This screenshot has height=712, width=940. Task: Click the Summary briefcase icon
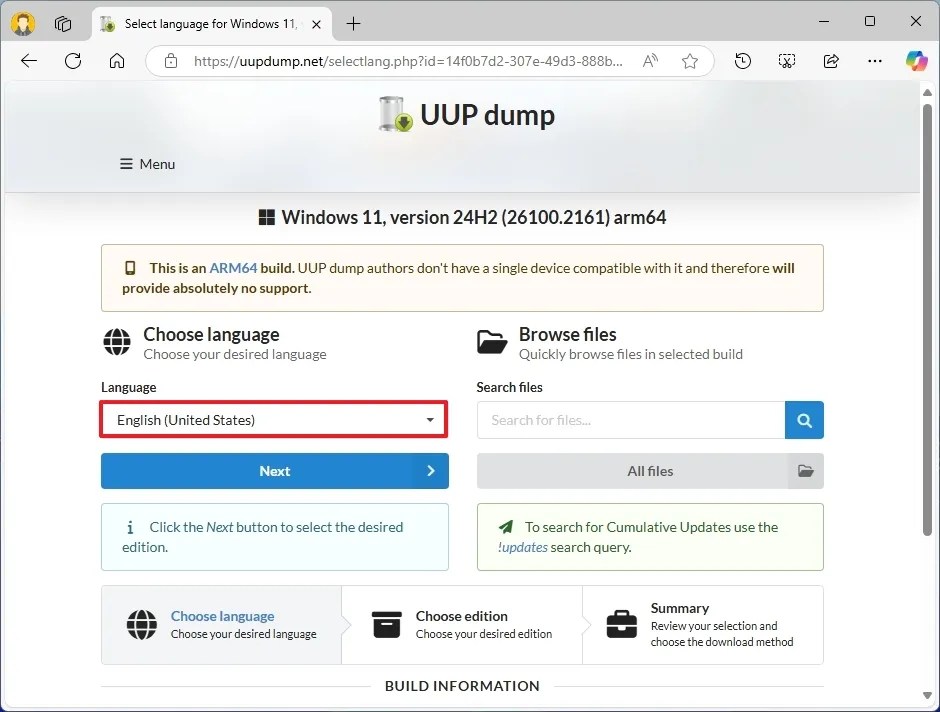[x=621, y=625]
